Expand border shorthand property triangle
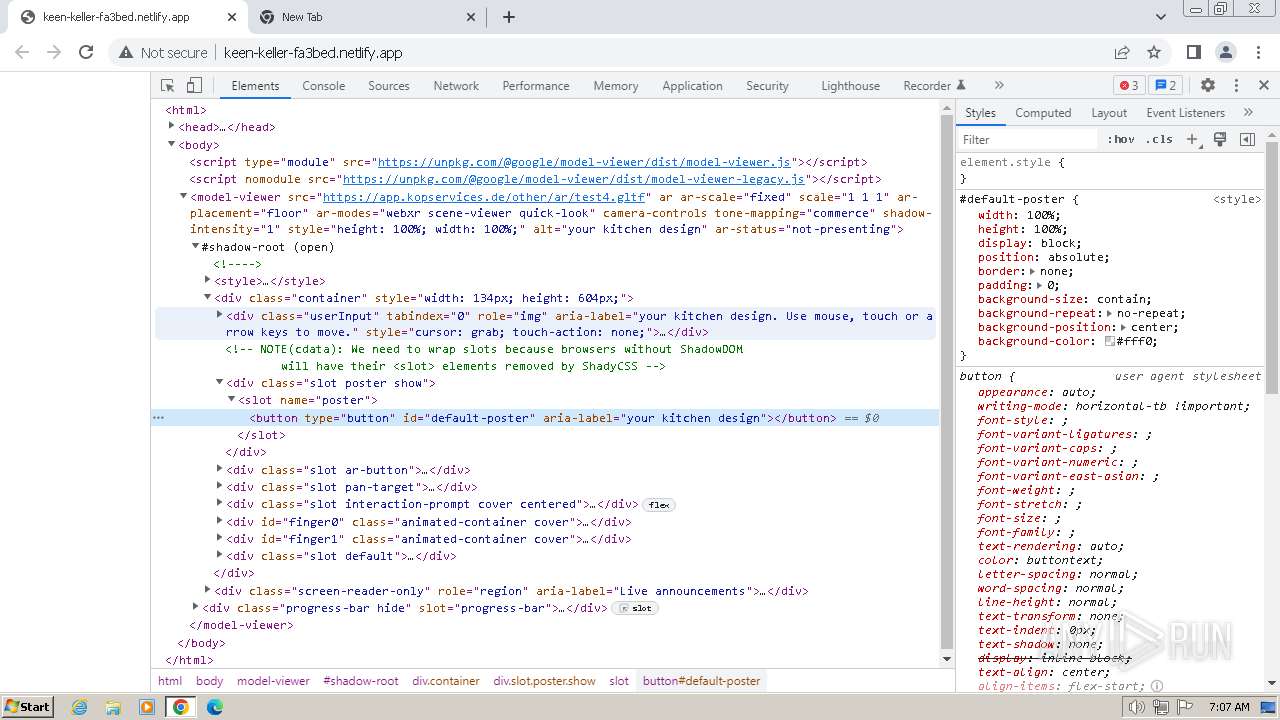Viewport: 1280px width, 720px height. pyautogui.click(x=1034, y=271)
